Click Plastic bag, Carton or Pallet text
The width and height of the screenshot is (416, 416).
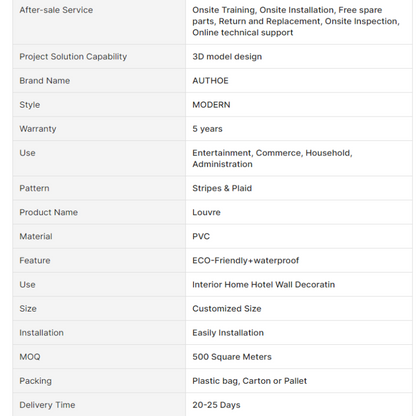(x=250, y=381)
